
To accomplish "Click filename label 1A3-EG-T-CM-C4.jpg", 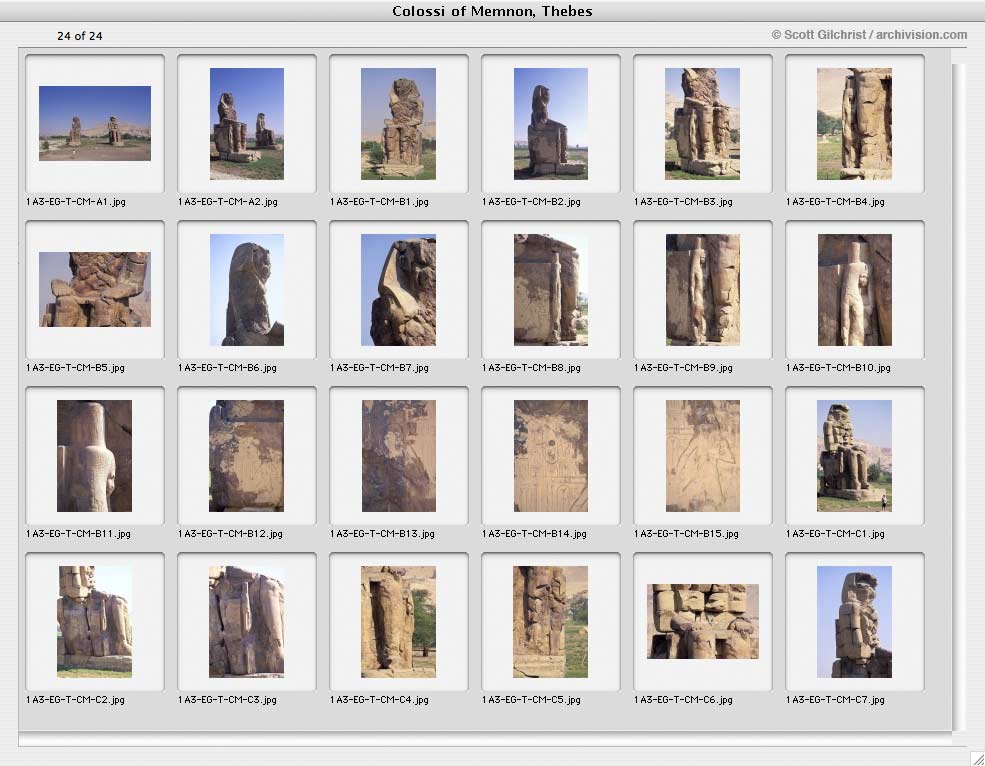I will [379, 699].
